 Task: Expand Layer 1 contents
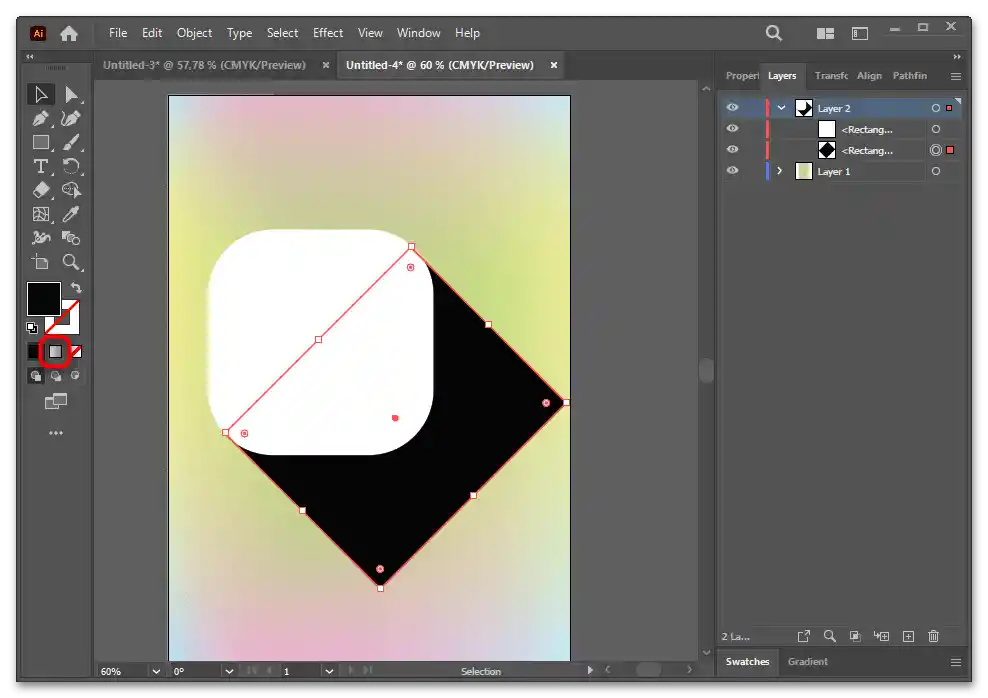click(x=780, y=171)
